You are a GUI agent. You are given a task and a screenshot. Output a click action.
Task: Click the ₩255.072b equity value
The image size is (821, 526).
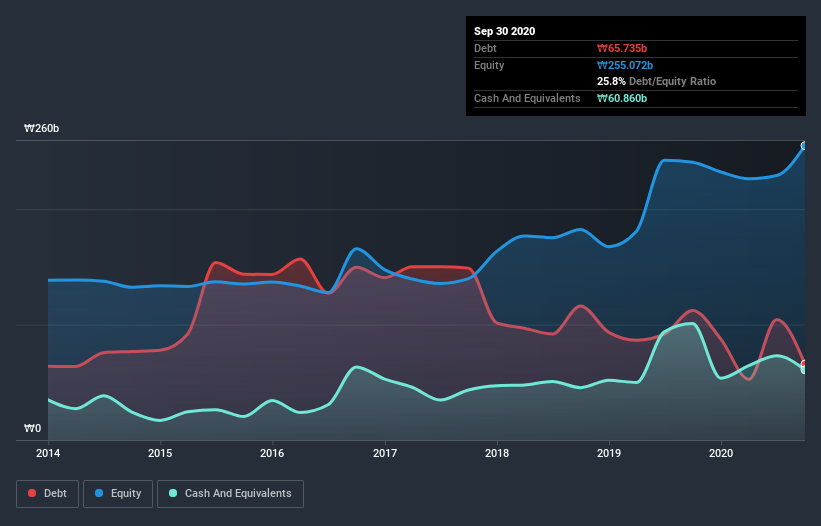coord(625,65)
